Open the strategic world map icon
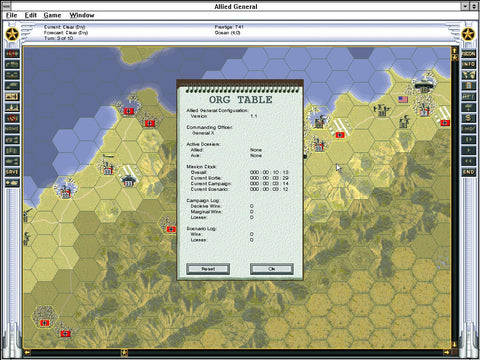 click(468, 75)
